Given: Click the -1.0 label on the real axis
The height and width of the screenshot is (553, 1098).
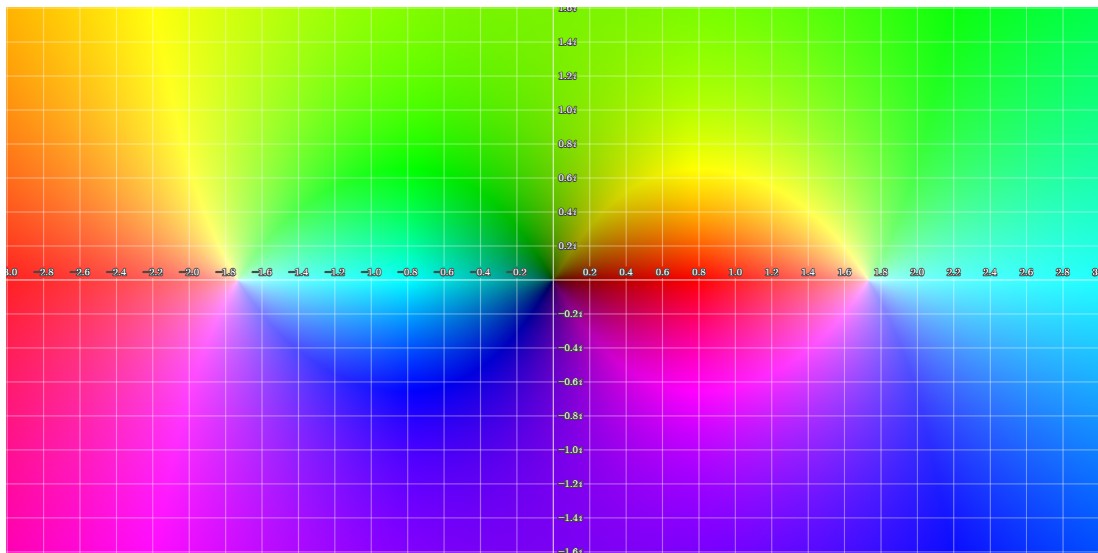Looking at the screenshot, I should click(372, 272).
